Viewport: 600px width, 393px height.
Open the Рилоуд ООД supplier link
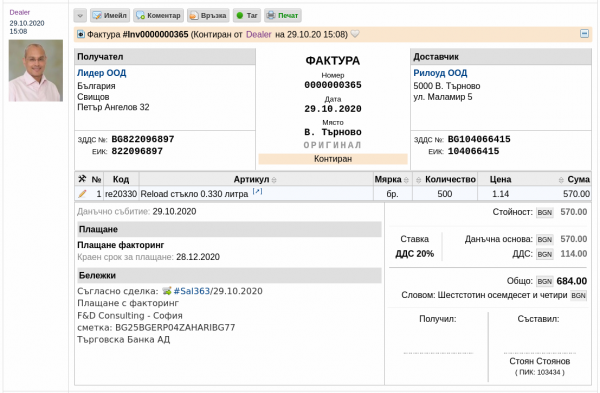[x=440, y=73]
